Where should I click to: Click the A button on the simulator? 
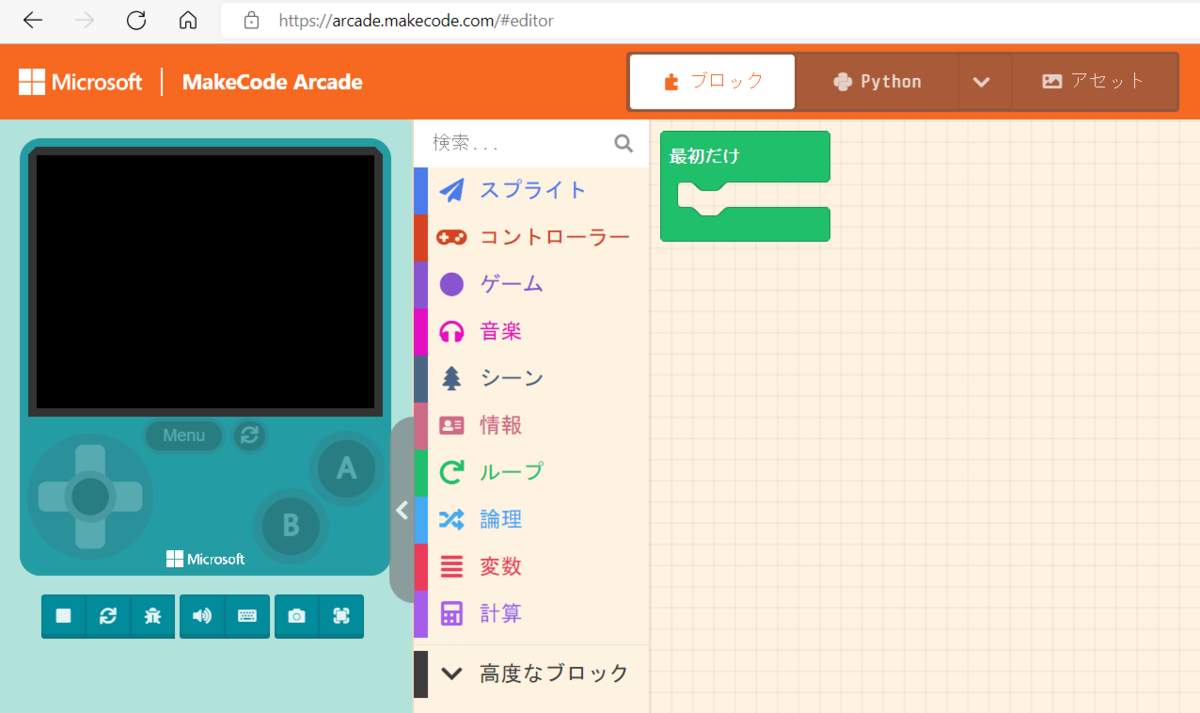(x=346, y=468)
